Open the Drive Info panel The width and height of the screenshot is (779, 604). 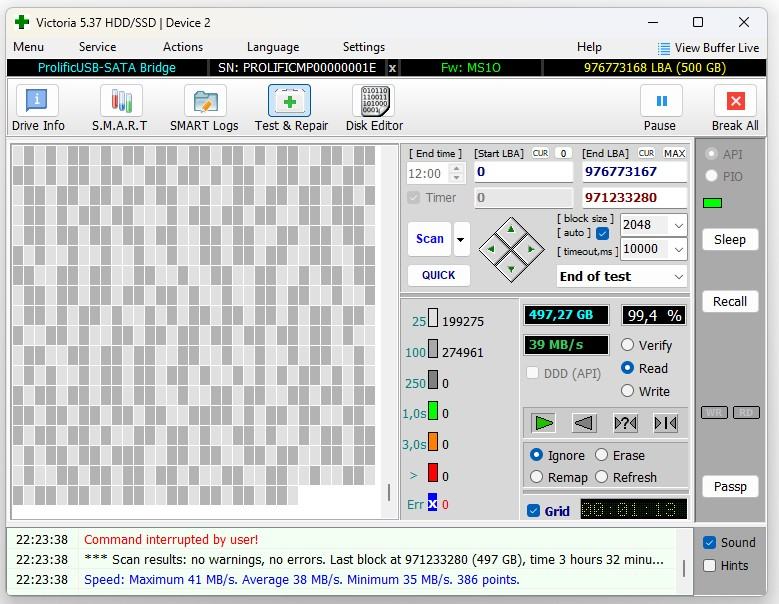pos(38,108)
